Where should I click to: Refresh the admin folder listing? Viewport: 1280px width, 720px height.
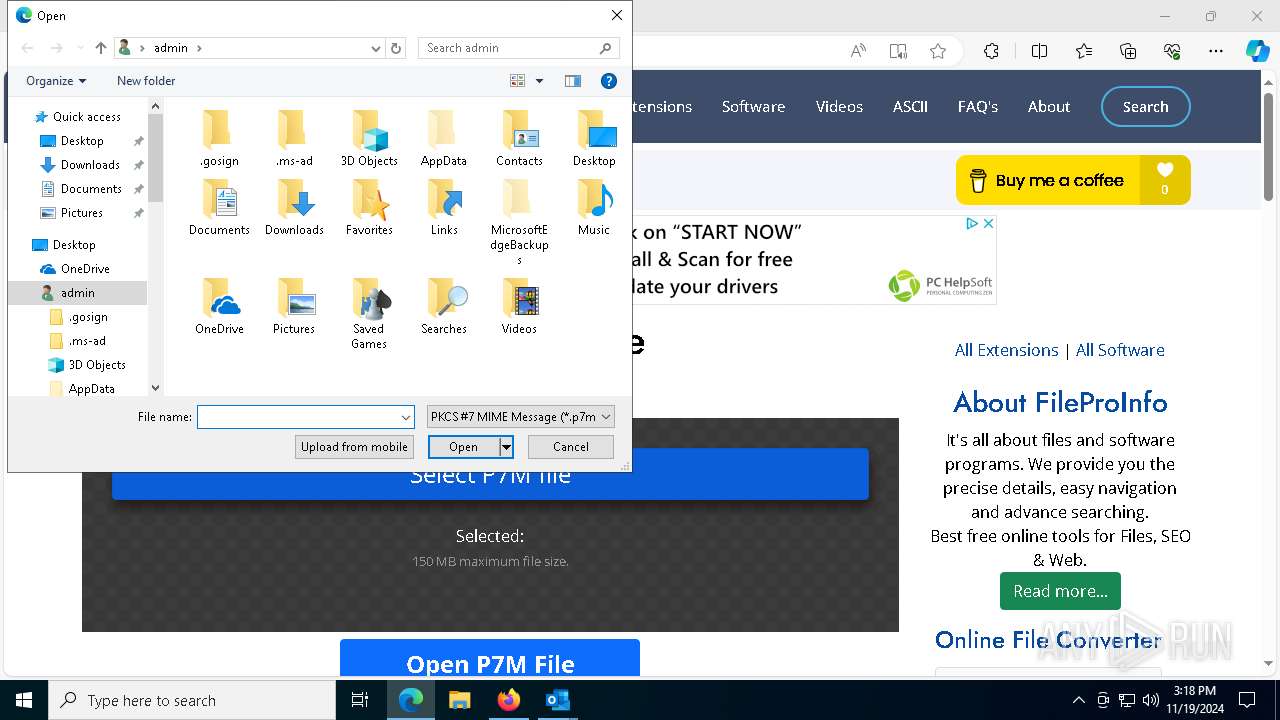pyautogui.click(x=396, y=48)
